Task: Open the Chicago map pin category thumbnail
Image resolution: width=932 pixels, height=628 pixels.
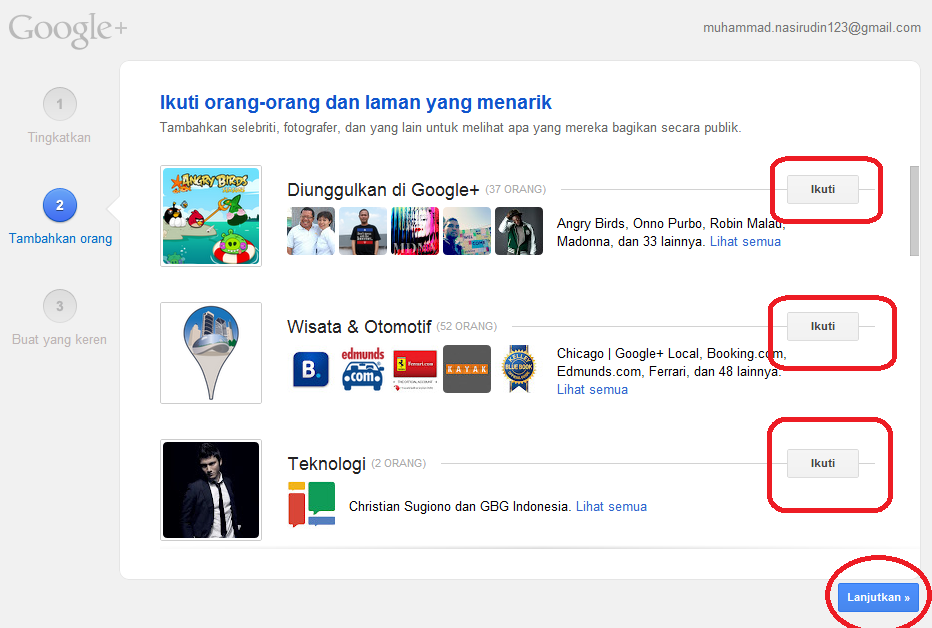Action: pyautogui.click(x=211, y=353)
